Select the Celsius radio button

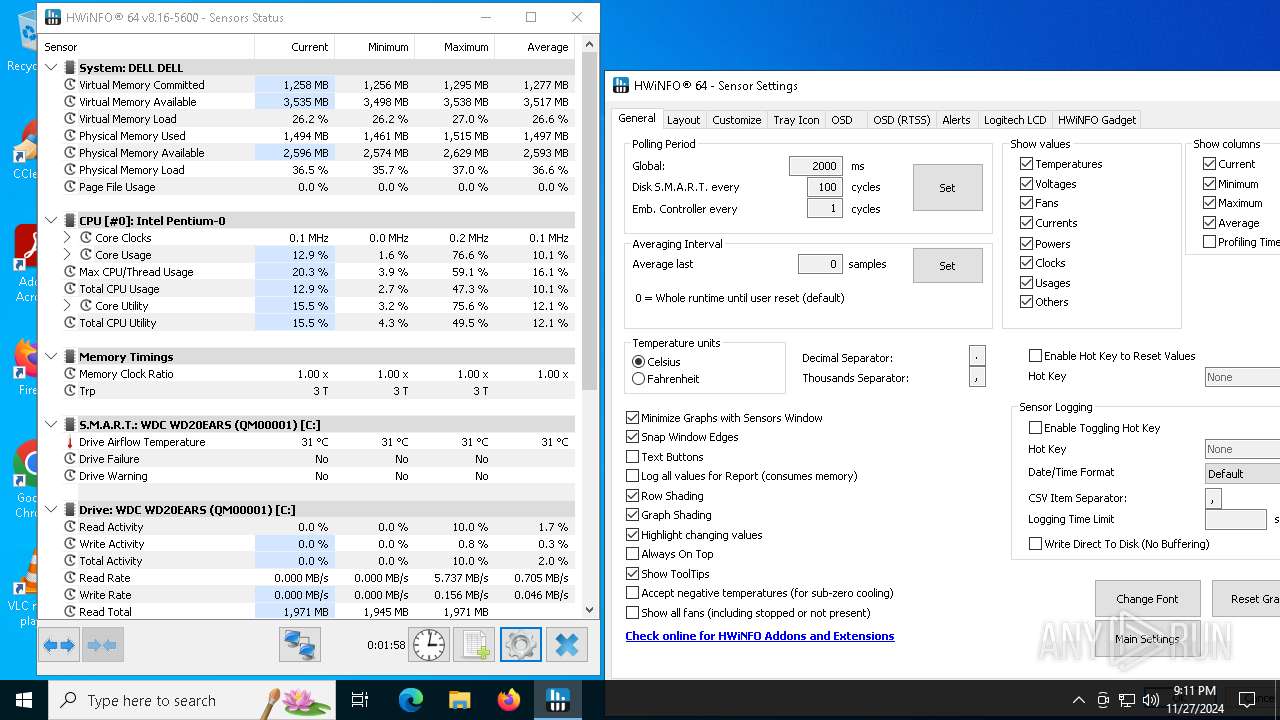pyautogui.click(x=638, y=362)
